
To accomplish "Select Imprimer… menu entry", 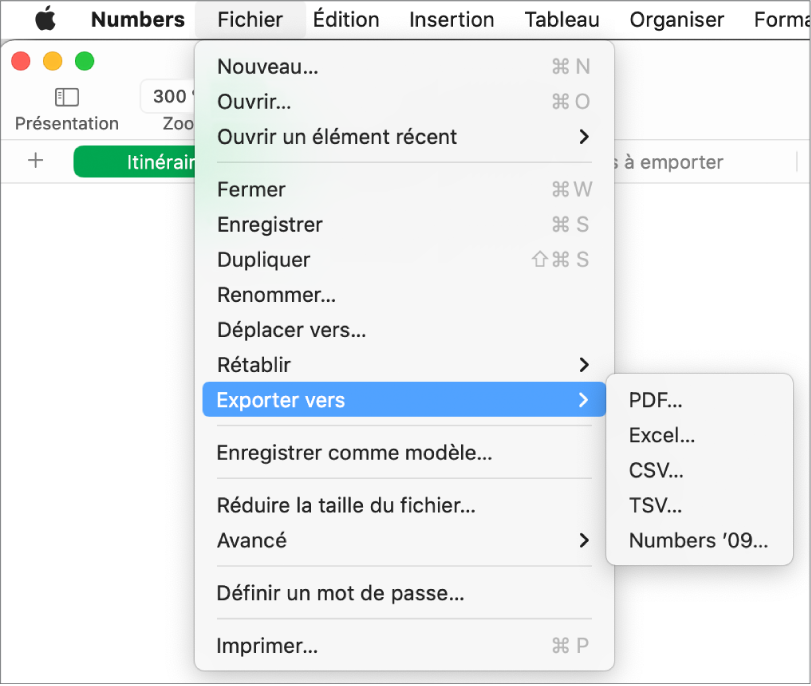I will pos(267,647).
